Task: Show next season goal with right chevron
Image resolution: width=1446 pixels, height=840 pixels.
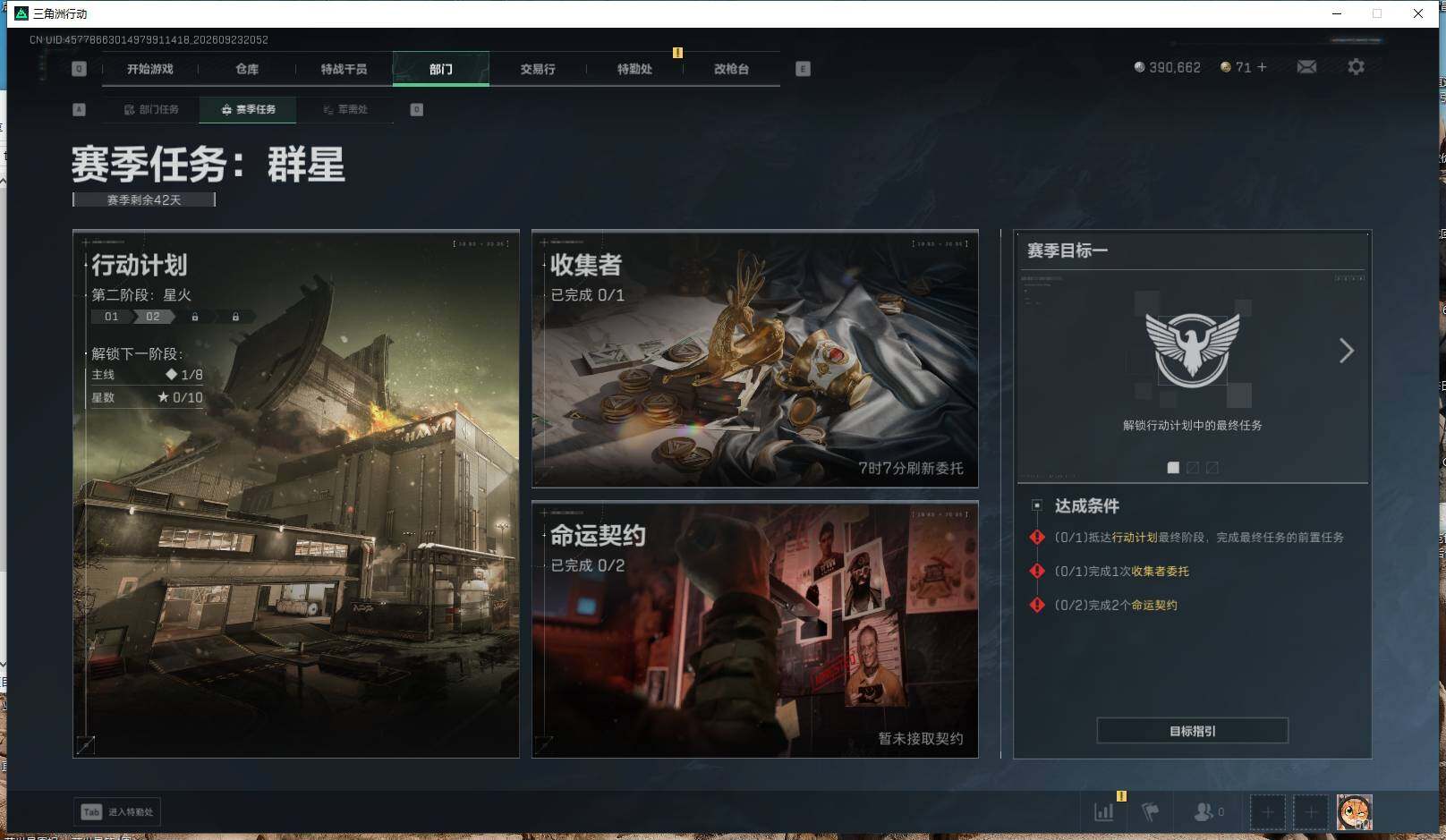Action: tap(1346, 351)
